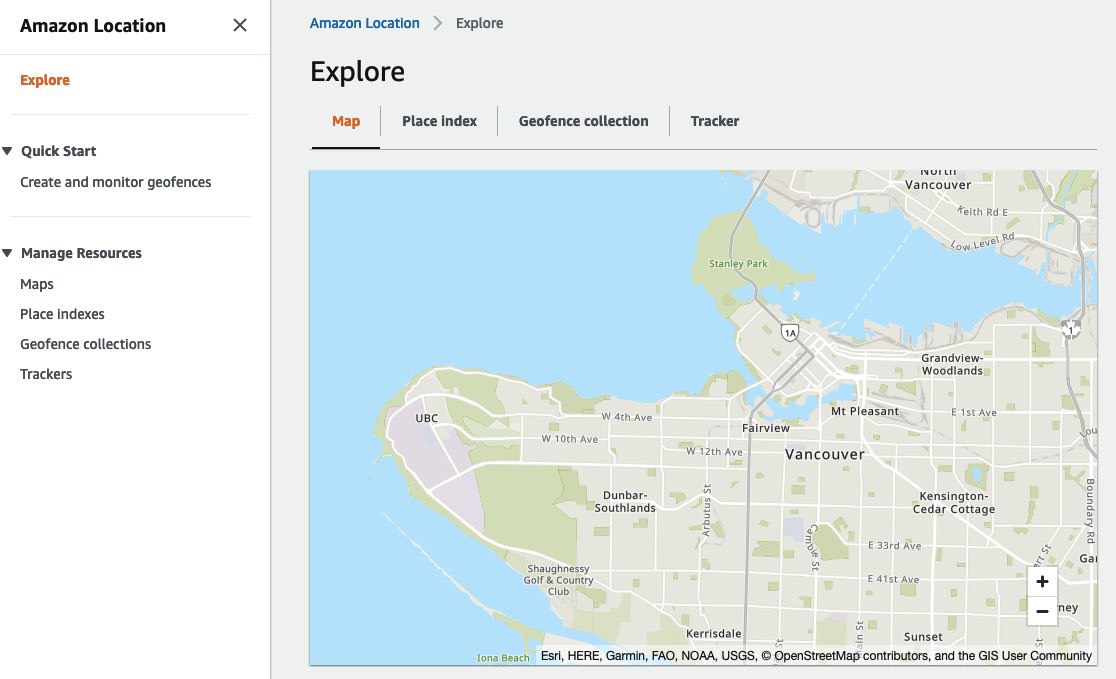
Task: Open Create and monitor geofences
Action: (x=115, y=182)
